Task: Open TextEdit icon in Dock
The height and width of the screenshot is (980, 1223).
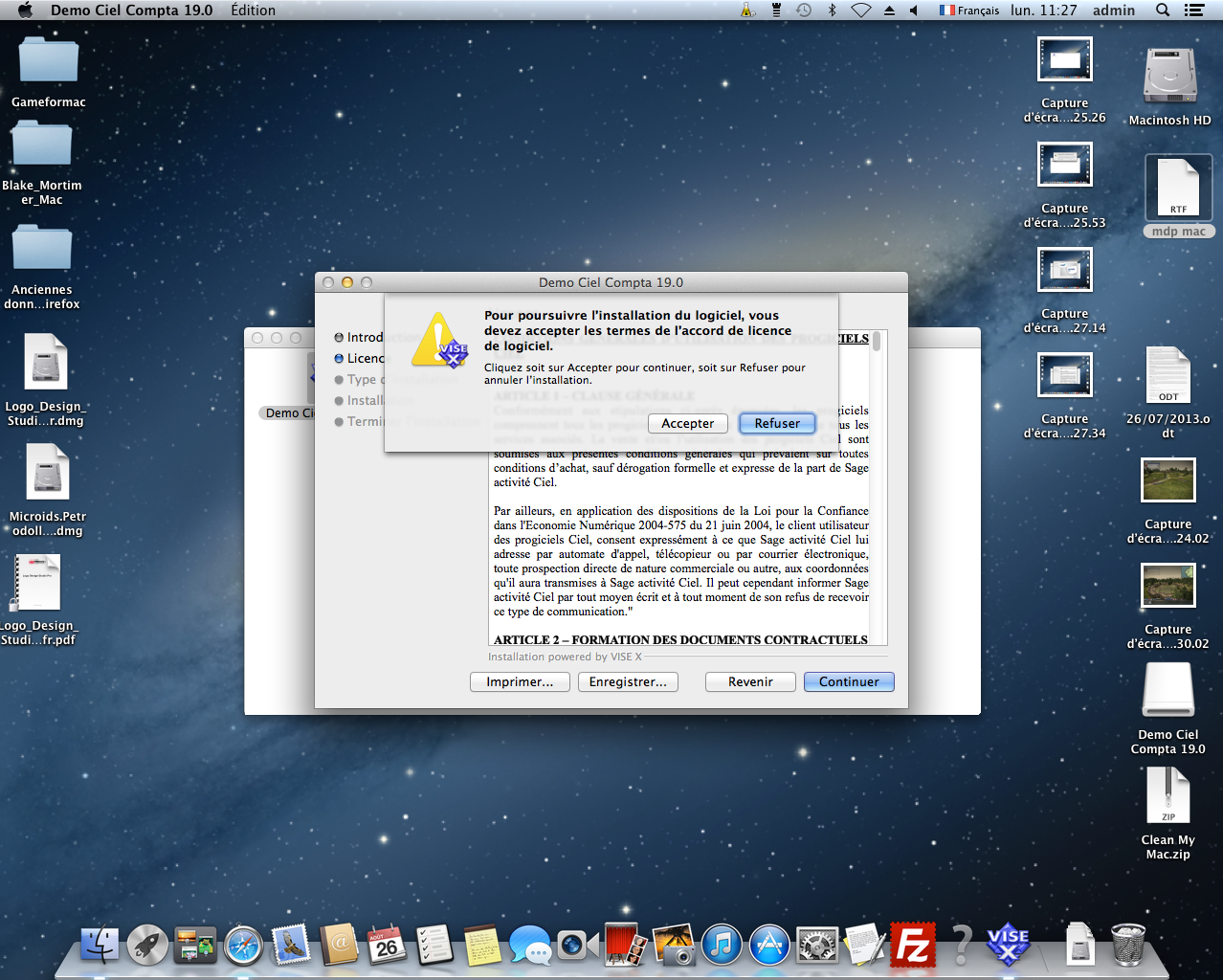Action: pos(865,946)
